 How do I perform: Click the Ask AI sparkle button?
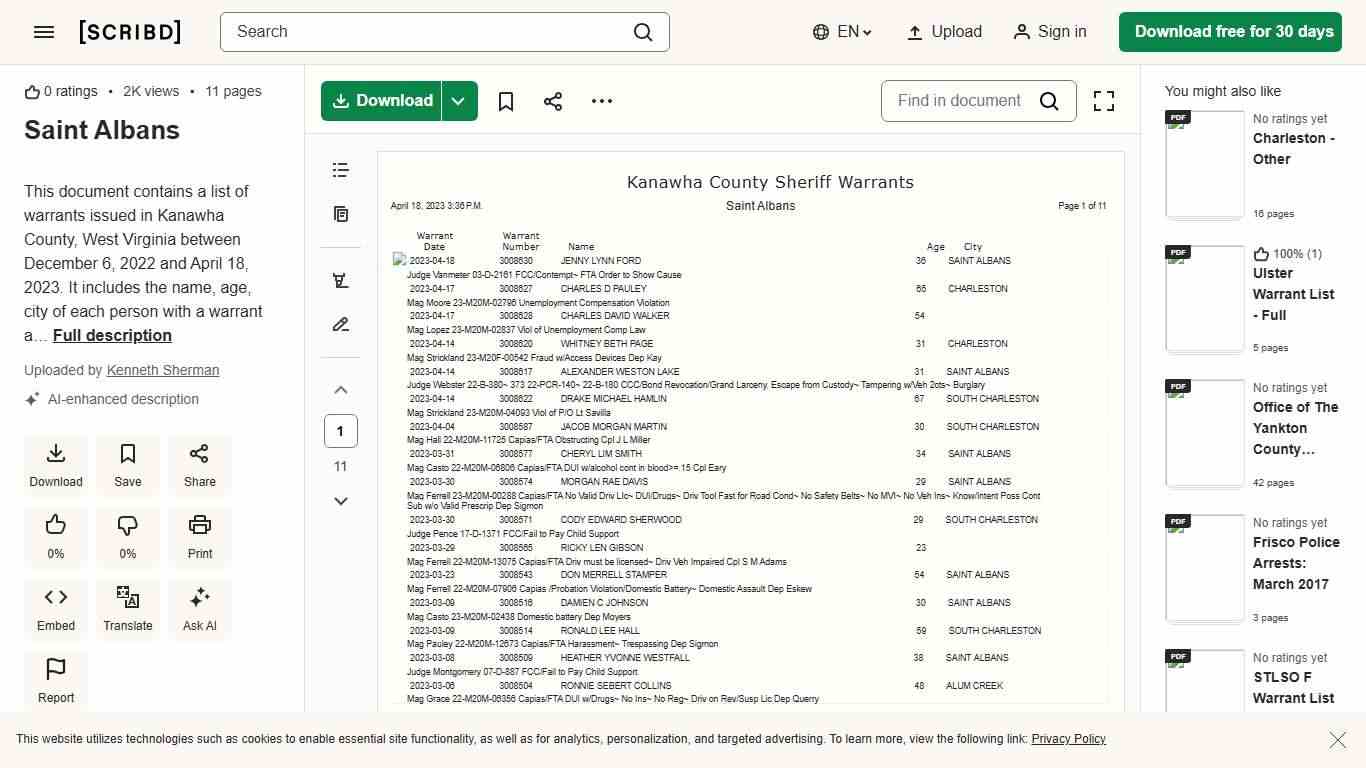point(200,608)
